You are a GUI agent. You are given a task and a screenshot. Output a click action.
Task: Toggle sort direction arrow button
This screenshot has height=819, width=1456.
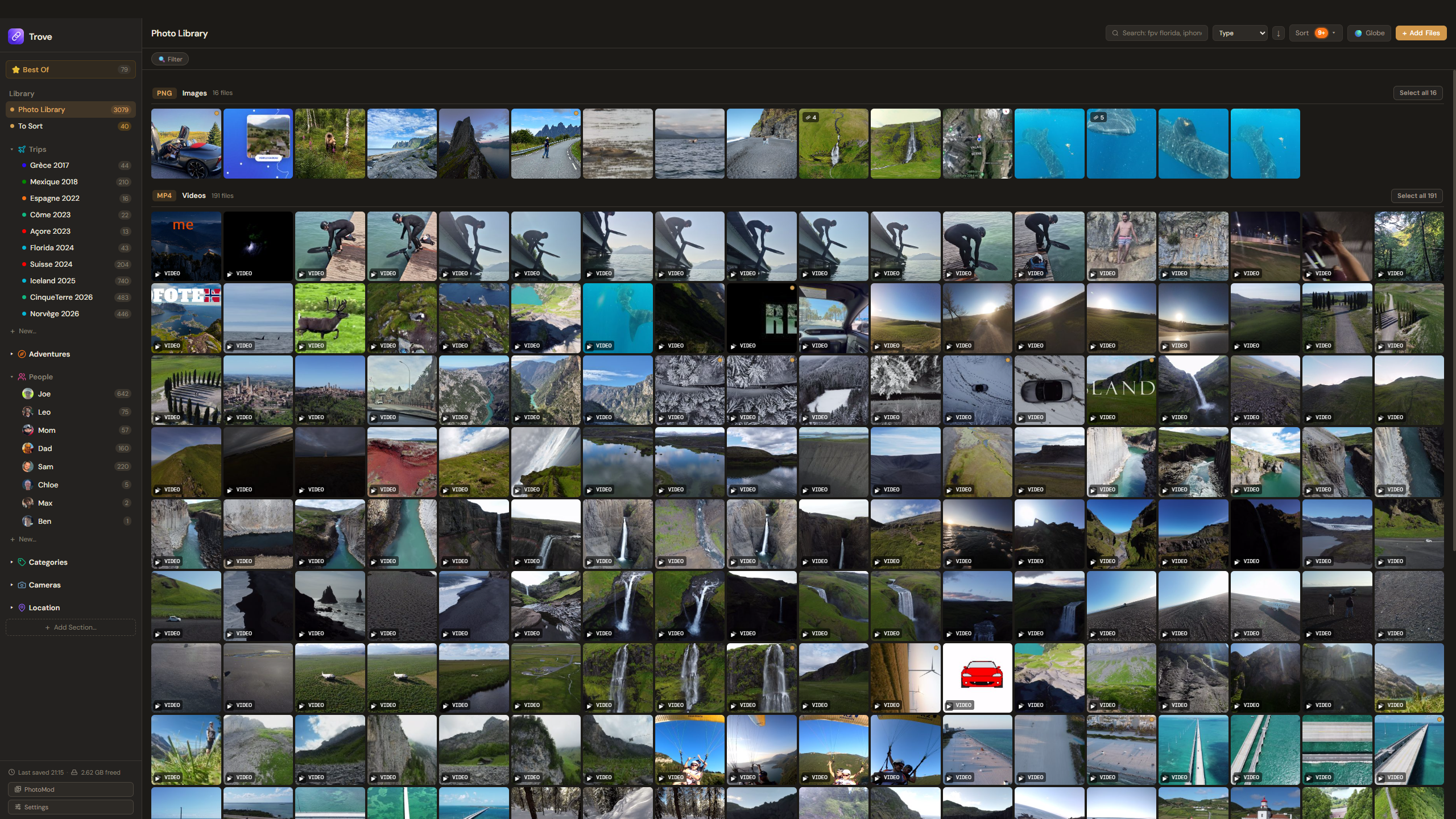pyautogui.click(x=1278, y=33)
